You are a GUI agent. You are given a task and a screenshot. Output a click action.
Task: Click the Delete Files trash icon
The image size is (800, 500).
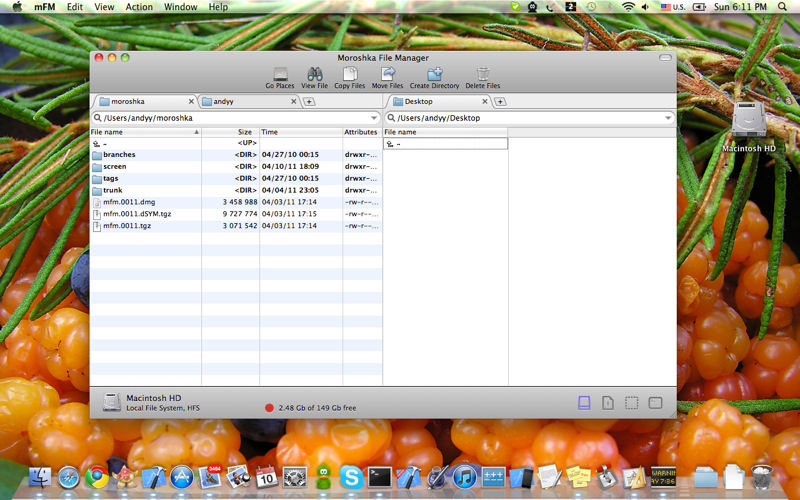(x=483, y=75)
